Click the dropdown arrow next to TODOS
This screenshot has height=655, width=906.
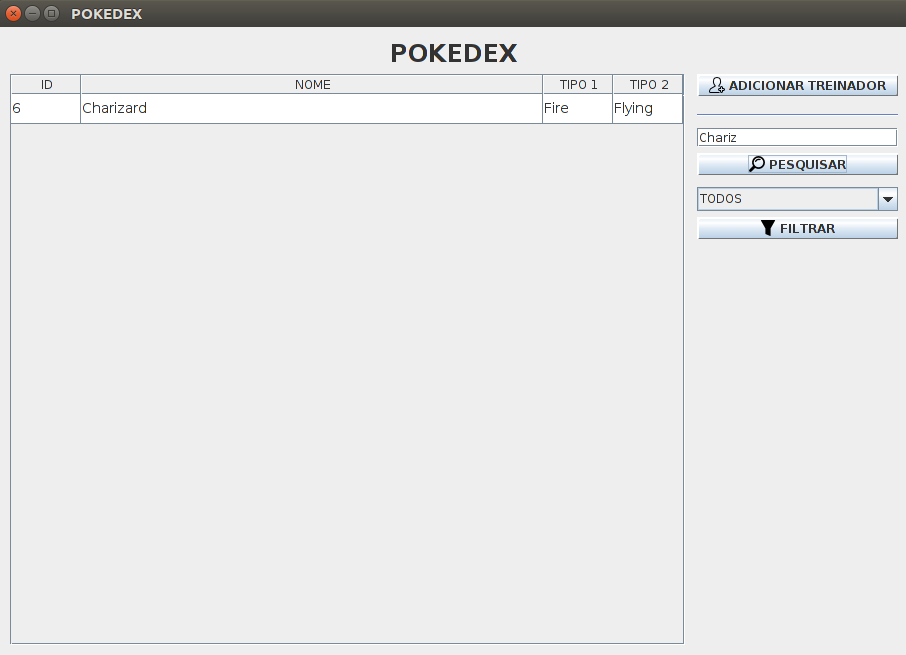click(x=887, y=199)
